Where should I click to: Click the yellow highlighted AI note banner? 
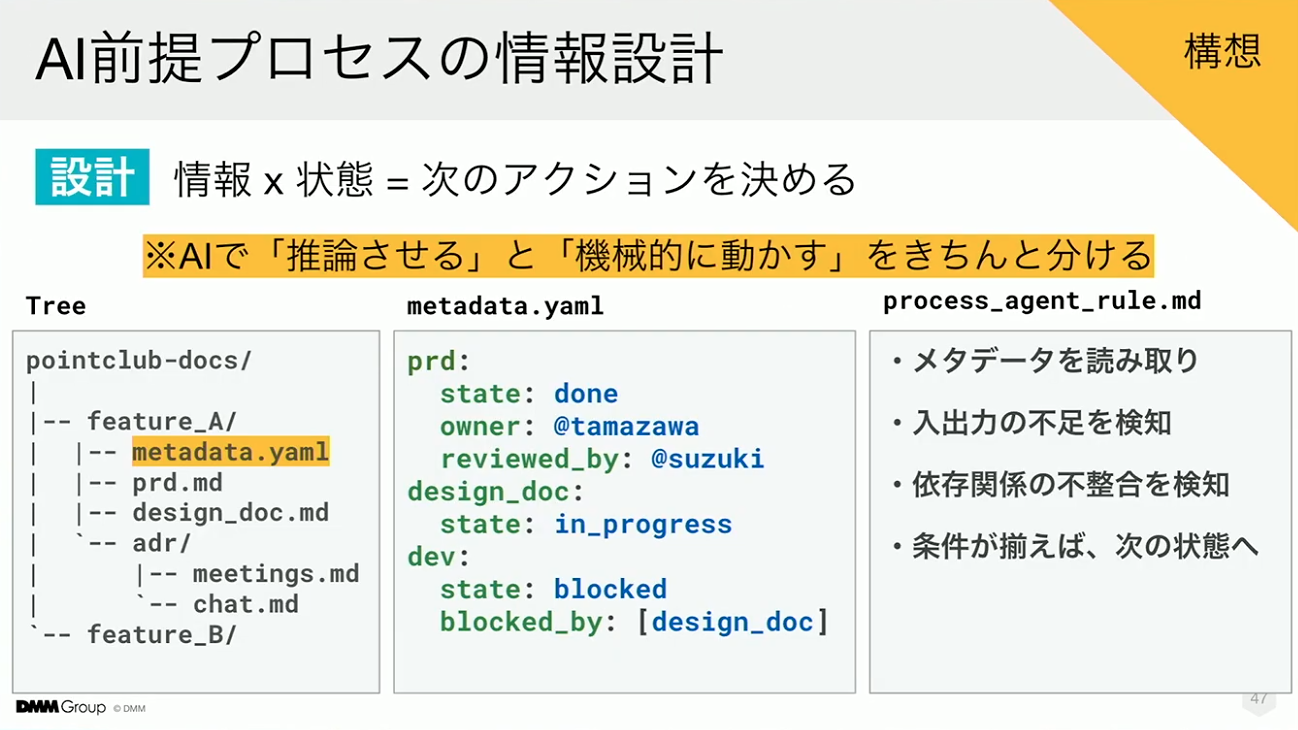(x=648, y=256)
